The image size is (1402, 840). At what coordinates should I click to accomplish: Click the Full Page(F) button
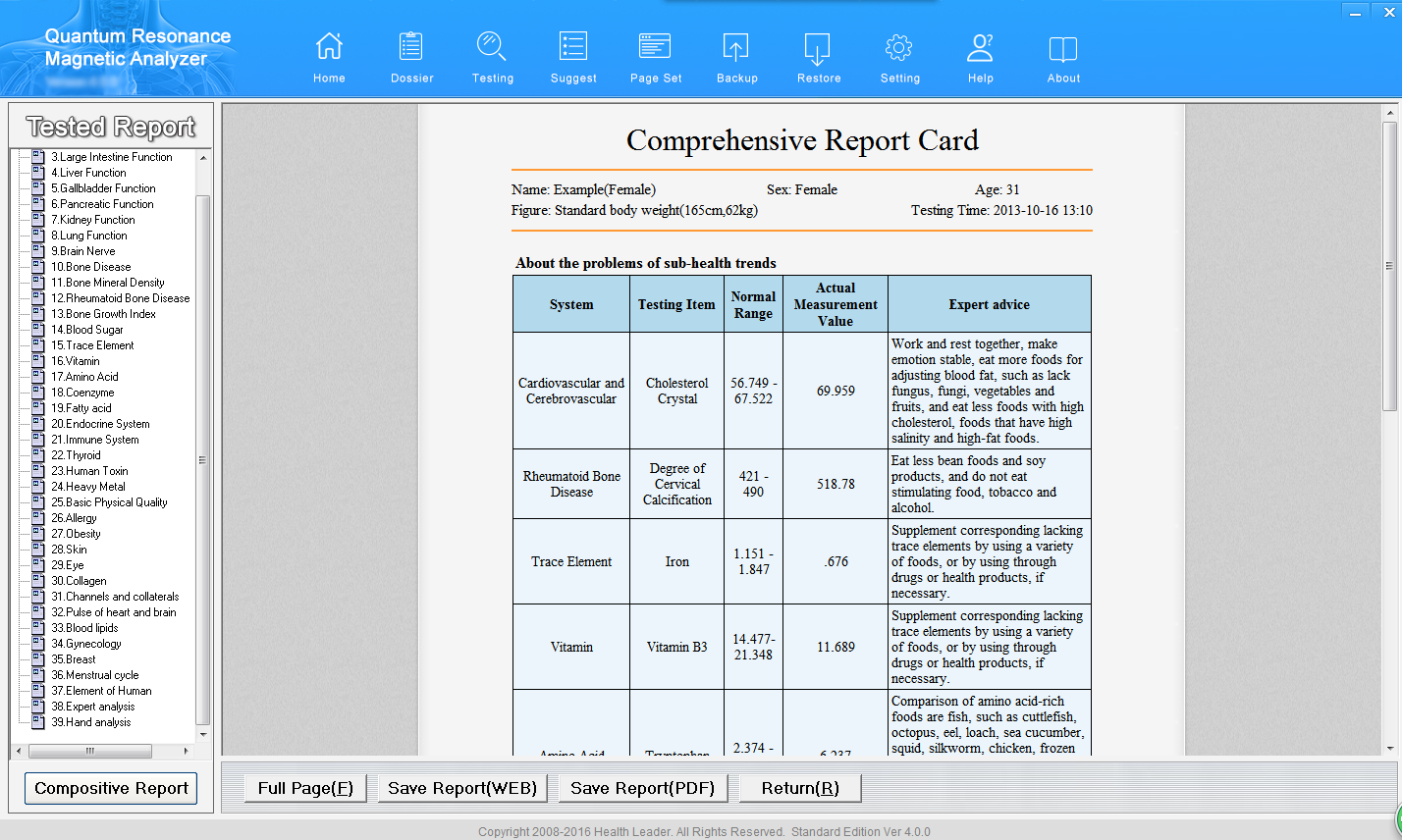pyautogui.click(x=305, y=788)
